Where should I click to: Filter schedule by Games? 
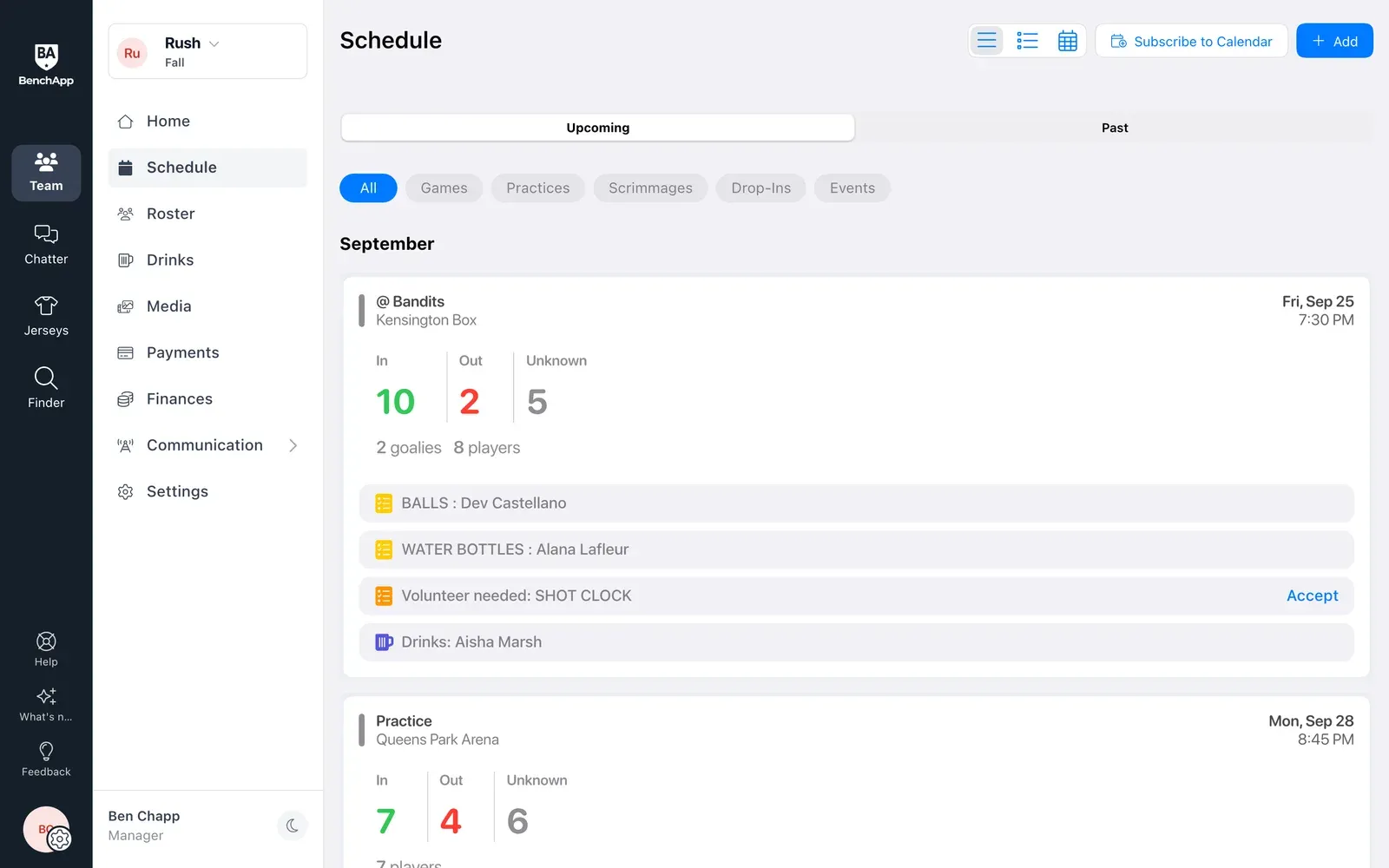pyautogui.click(x=444, y=188)
